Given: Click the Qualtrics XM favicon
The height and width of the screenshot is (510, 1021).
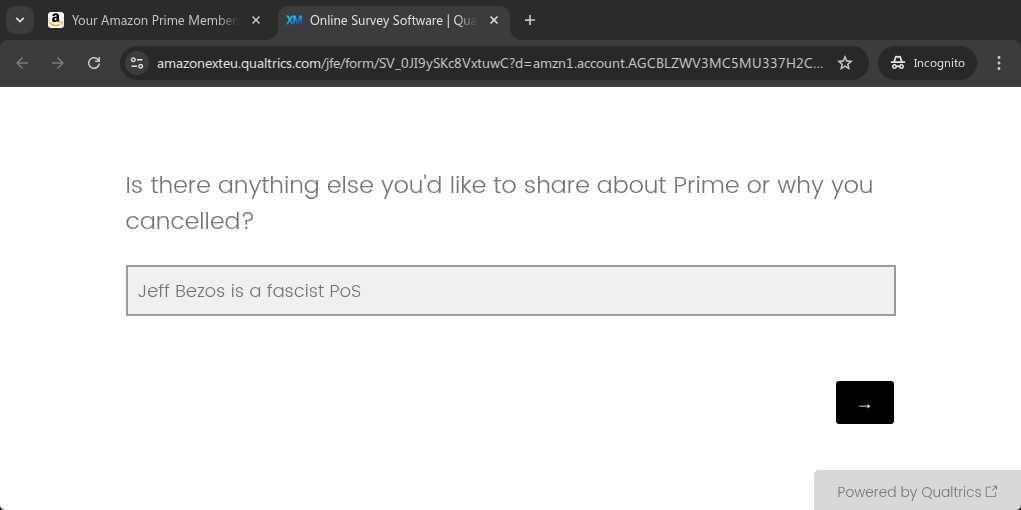Looking at the screenshot, I should 294,20.
